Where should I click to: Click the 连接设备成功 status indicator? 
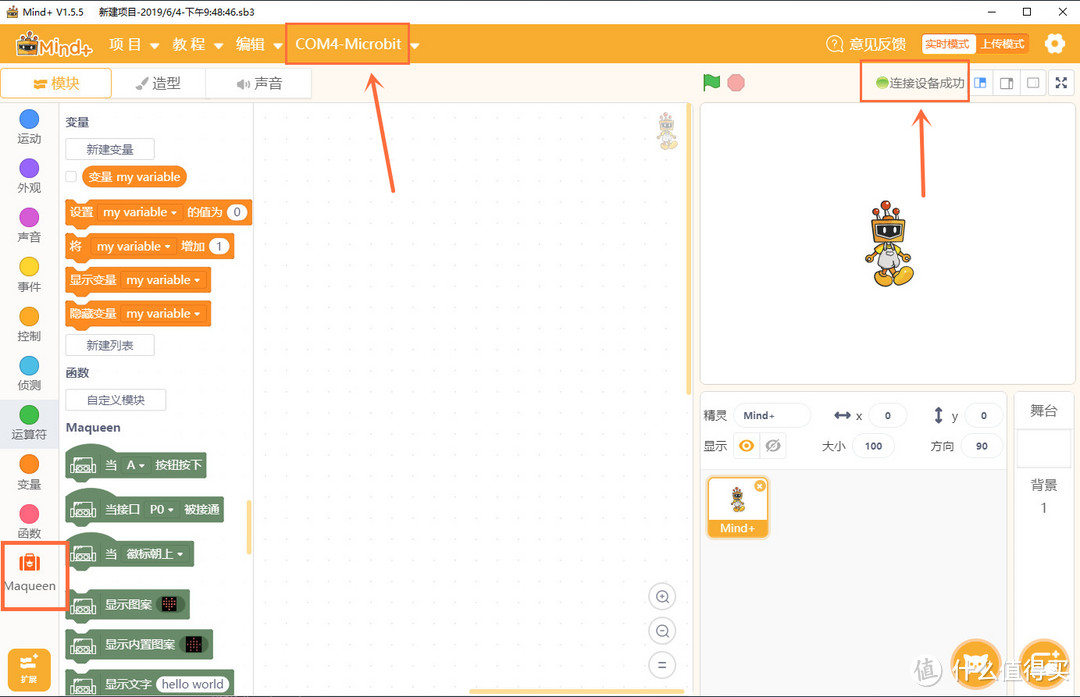click(x=920, y=83)
